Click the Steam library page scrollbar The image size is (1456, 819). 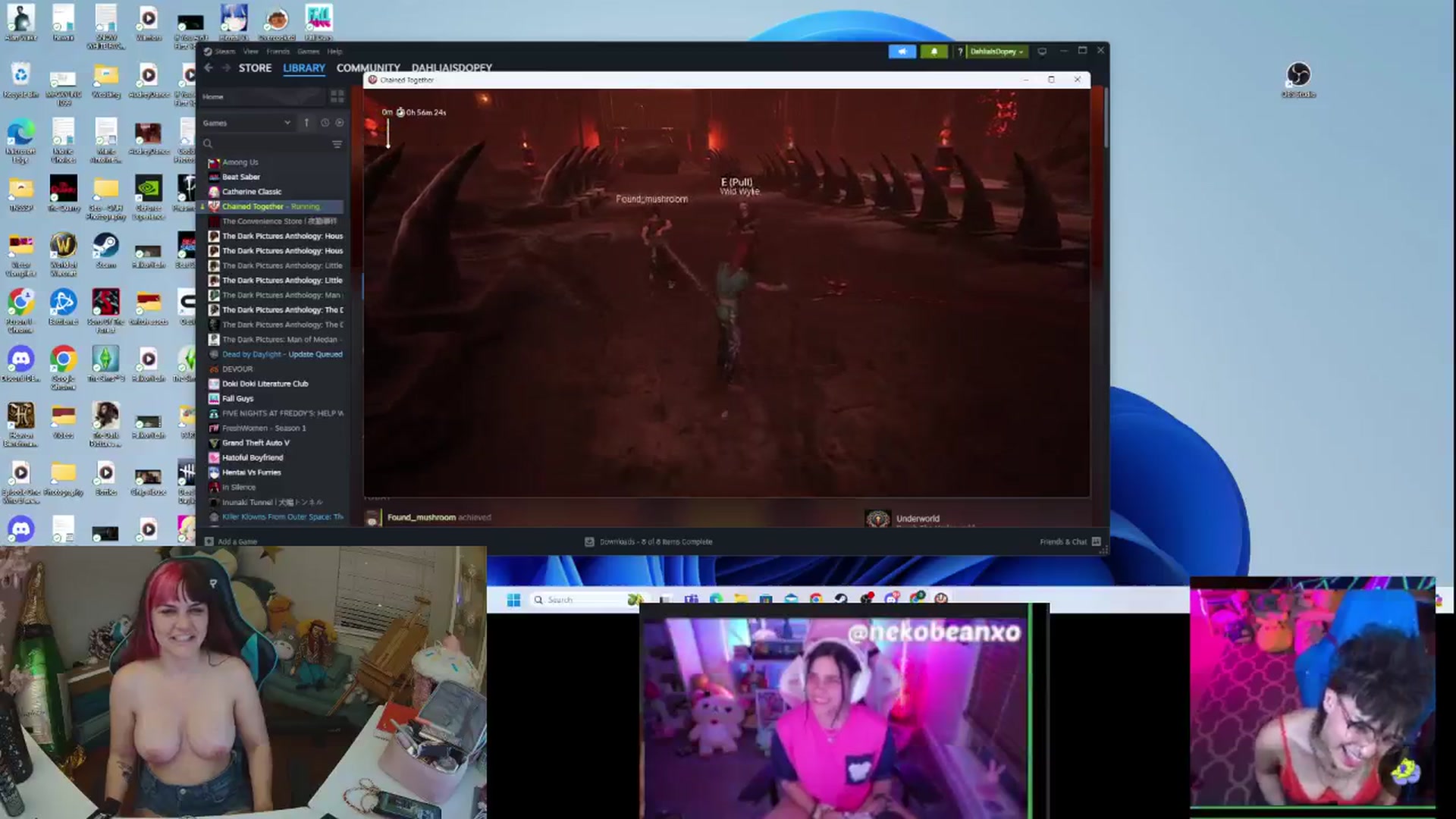1106,118
